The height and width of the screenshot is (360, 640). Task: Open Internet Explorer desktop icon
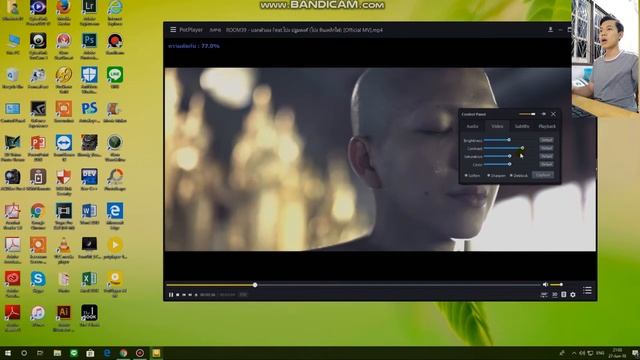click(115, 11)
